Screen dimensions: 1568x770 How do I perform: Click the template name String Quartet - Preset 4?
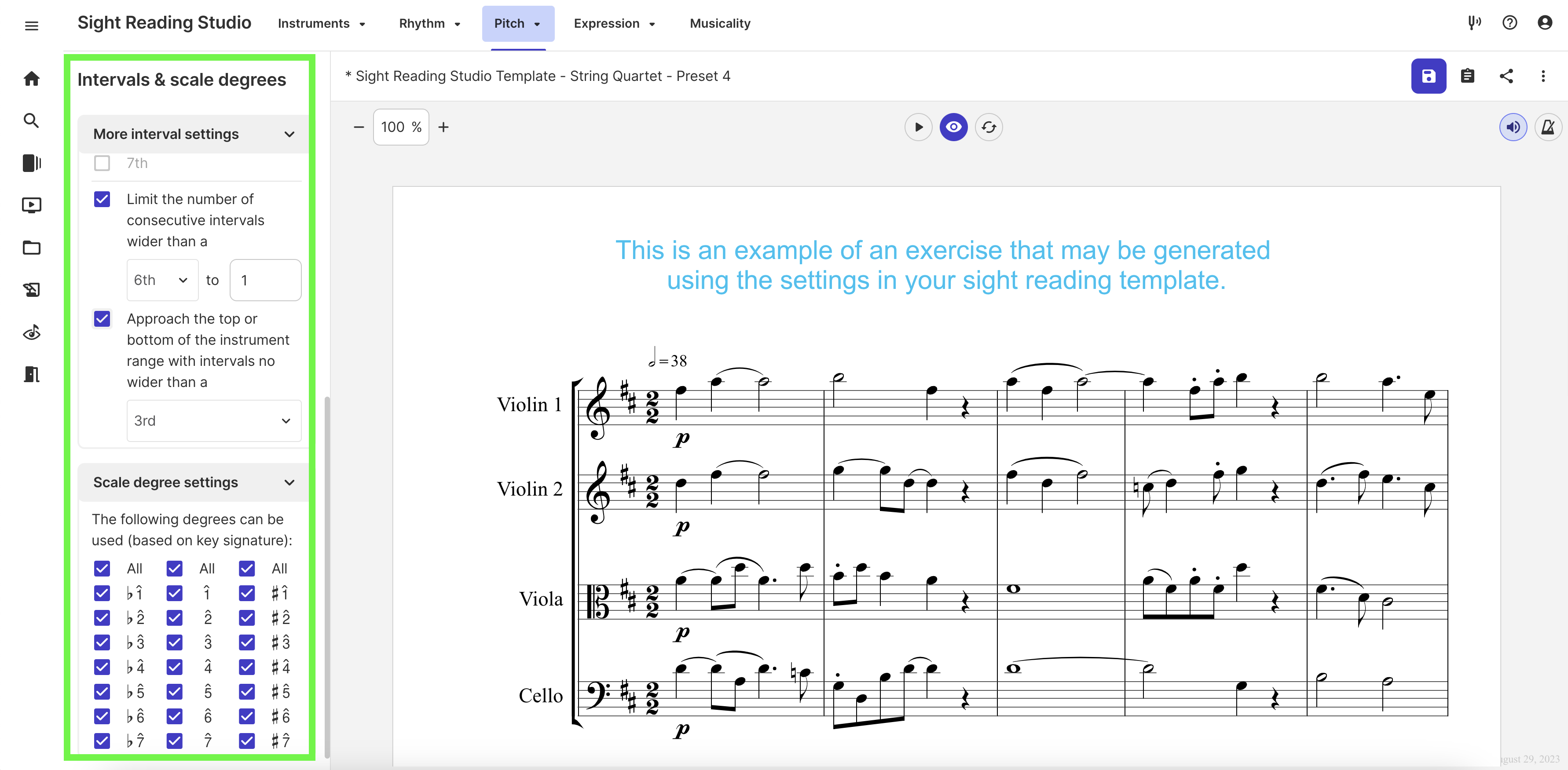coord(538,76)
